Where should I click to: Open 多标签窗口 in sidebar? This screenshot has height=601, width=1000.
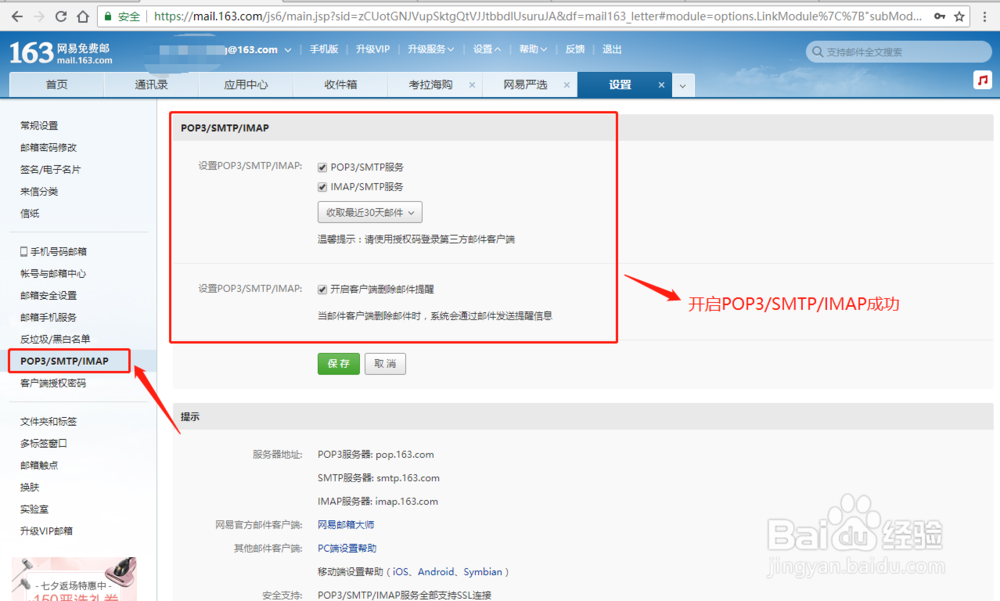click(43, 443)
